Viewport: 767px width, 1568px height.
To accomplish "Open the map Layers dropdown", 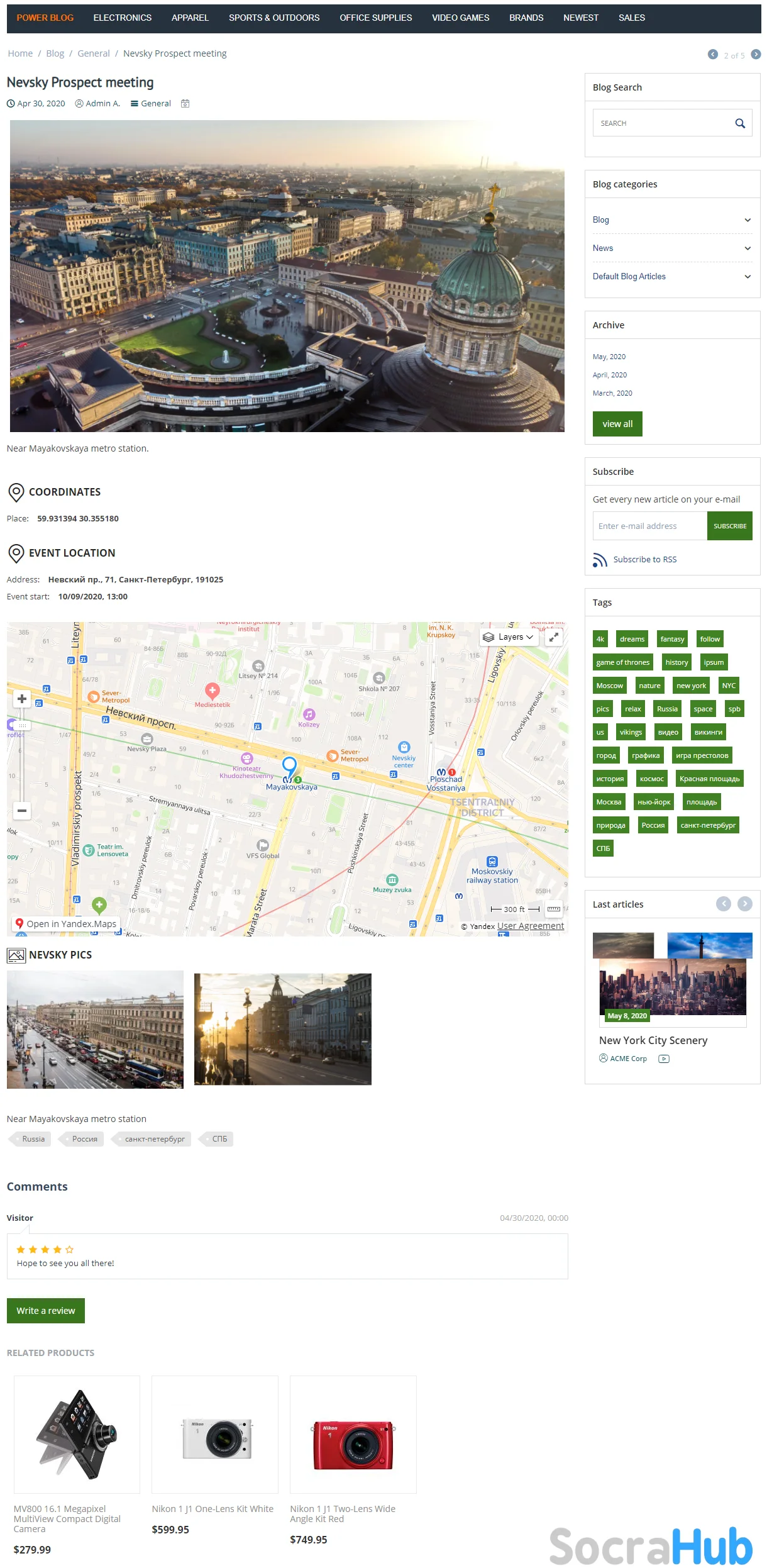I will 509,637.
